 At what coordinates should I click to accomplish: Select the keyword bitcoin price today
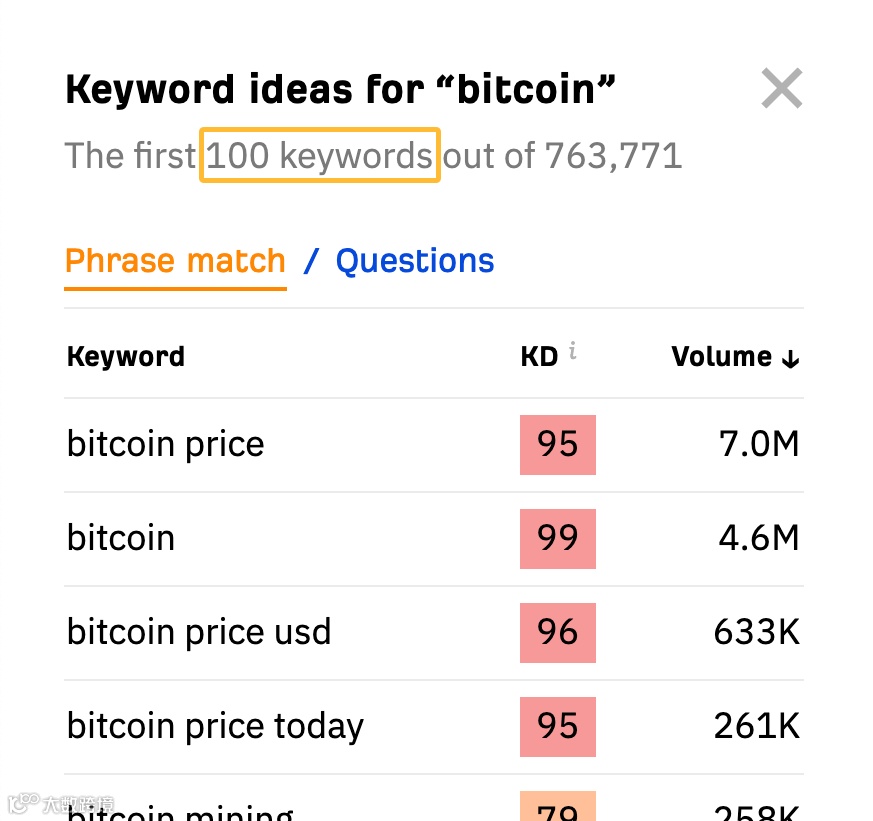(x=214, y=726)
